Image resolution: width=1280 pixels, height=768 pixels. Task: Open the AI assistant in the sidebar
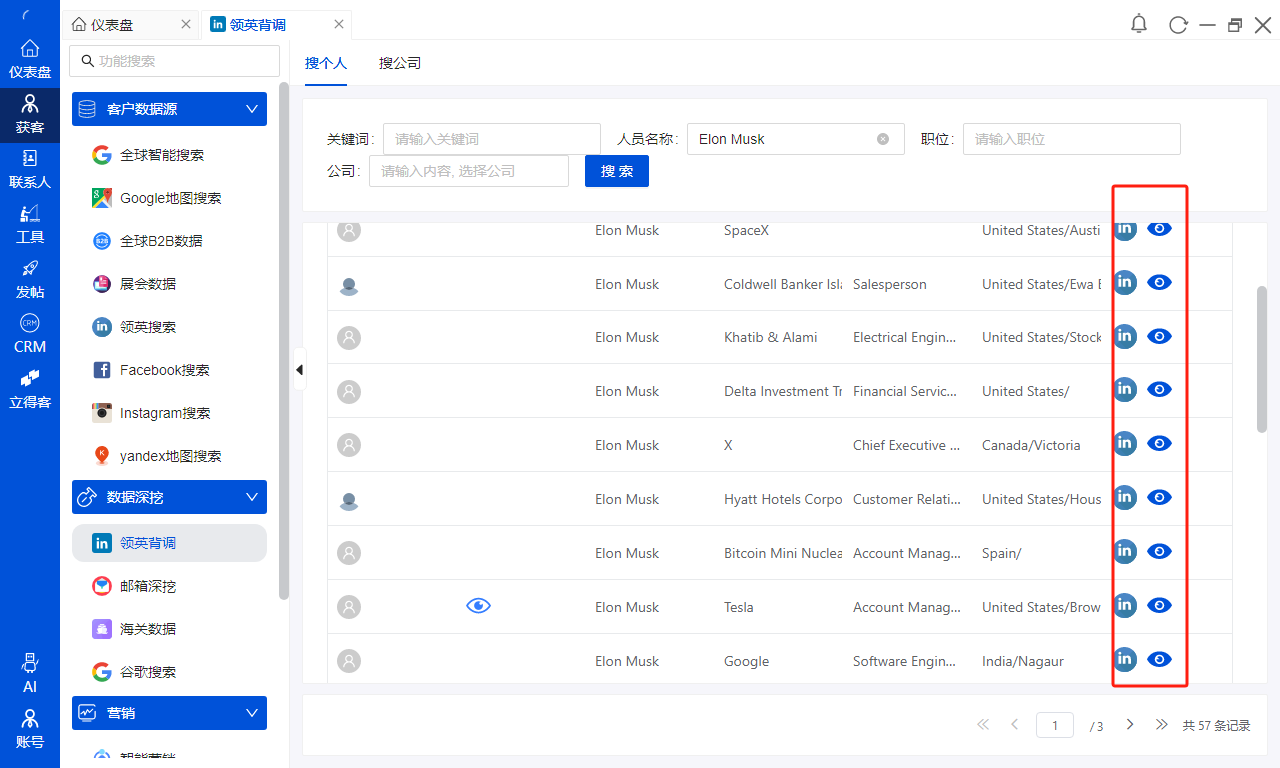coord(30,673)
